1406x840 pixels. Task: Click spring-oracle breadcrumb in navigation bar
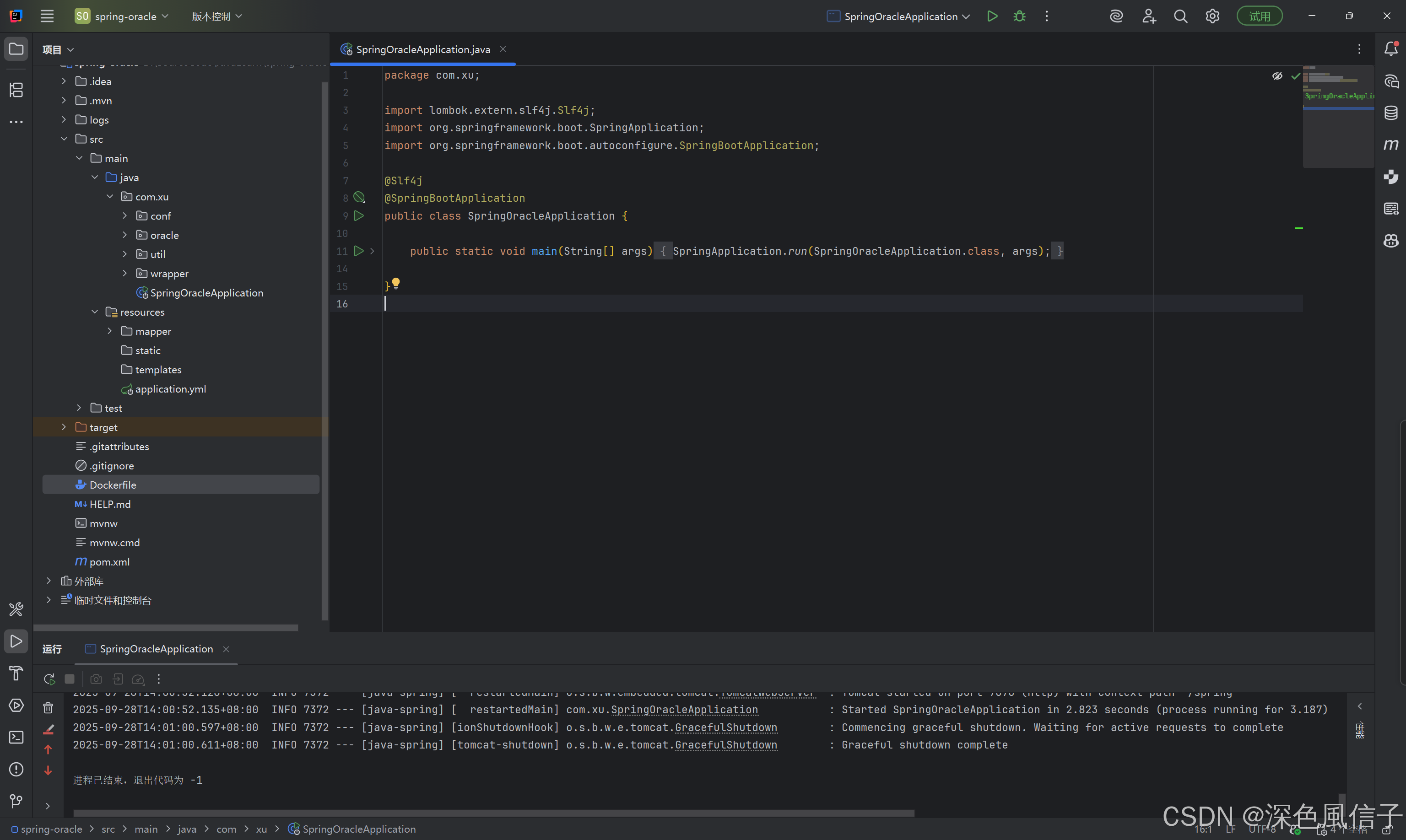(46, 829)
